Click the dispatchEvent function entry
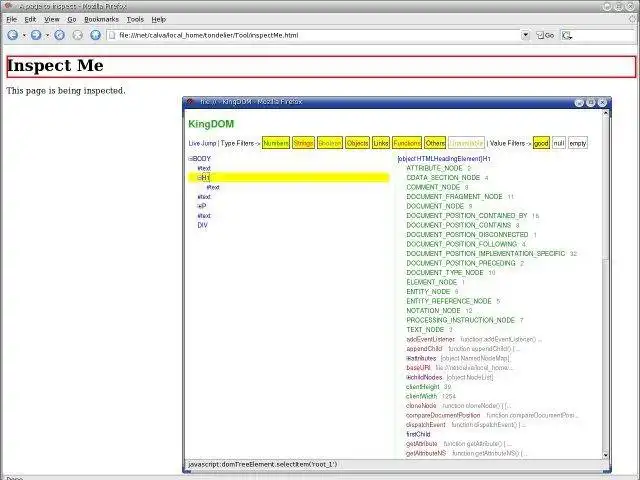Screen dimensions: 640x480 coord(425,424)
